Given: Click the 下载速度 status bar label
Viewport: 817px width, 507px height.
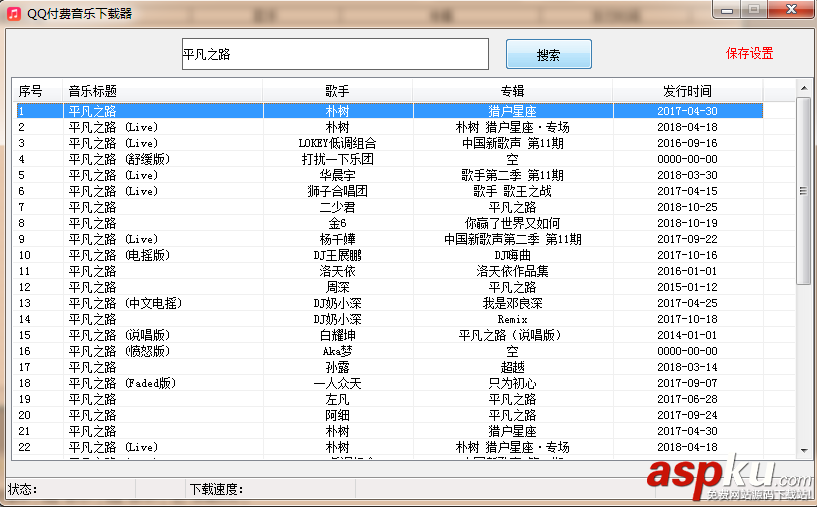Looking at the screenshot, I should pos(217,489).
